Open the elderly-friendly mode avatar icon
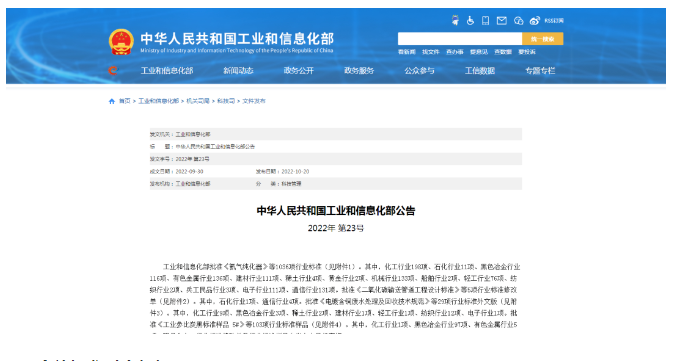Viewport: 677px width, 361px height. point(455,20)
